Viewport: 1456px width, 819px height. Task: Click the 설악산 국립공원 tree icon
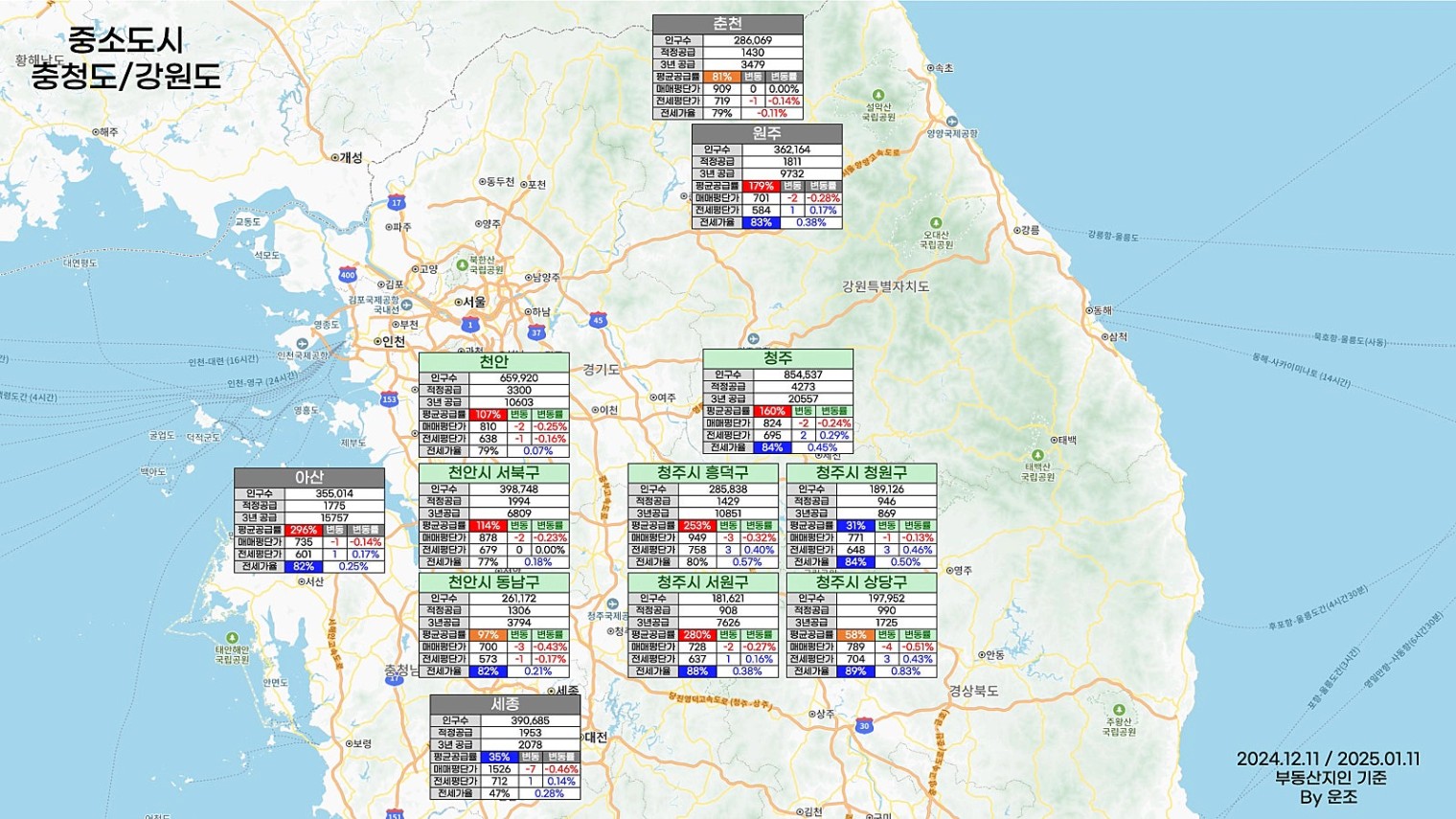coord(878,95)
